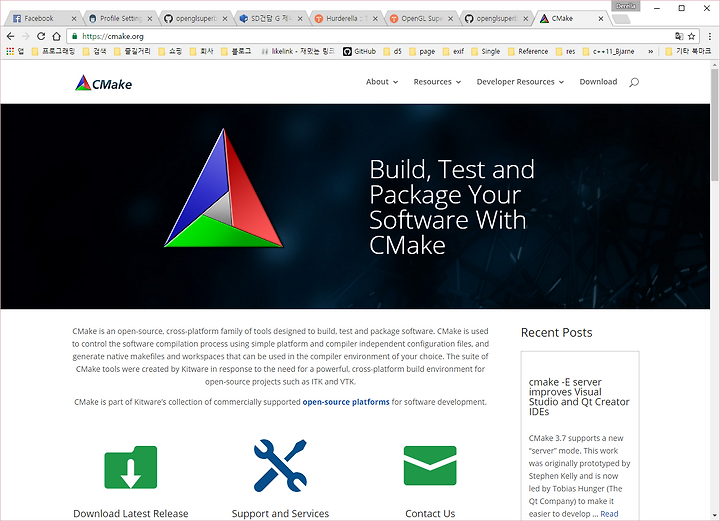Click the vertical page scrollbar thumb
The height and width of the screenshot is (521, 720).
point(714,125)
